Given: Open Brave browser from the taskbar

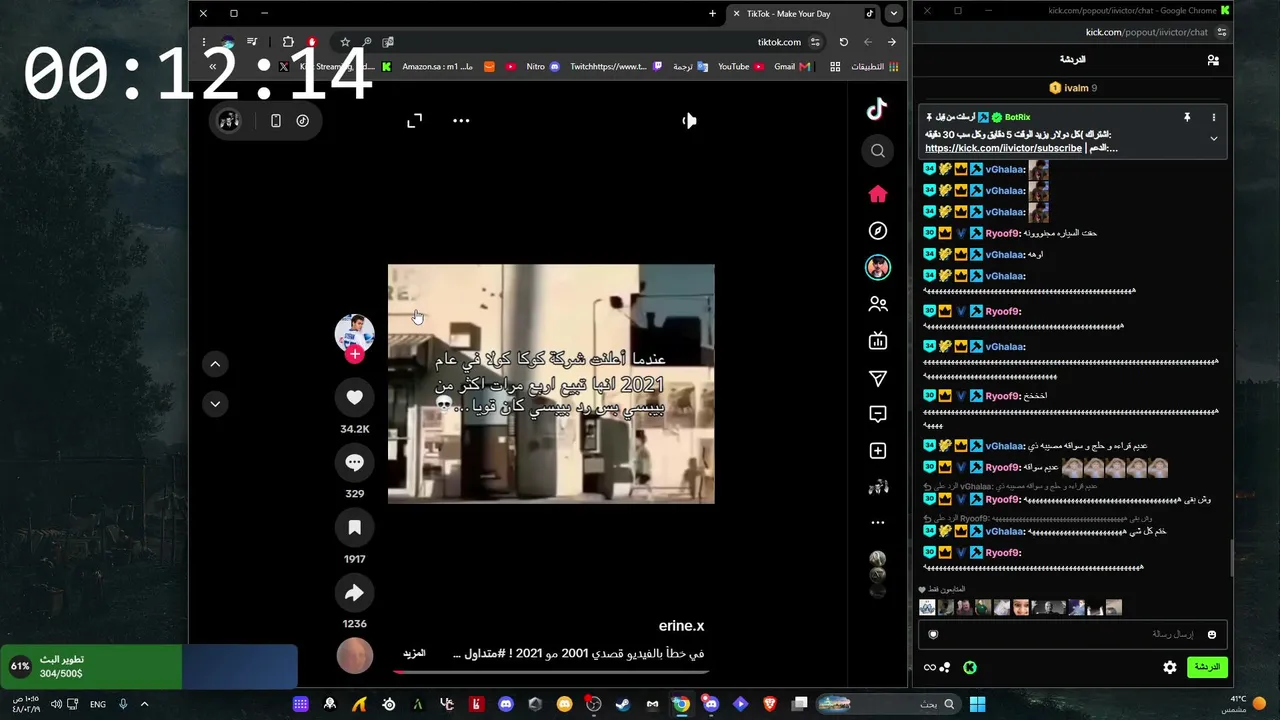Looking at the screenshot, I should (769, 704).
